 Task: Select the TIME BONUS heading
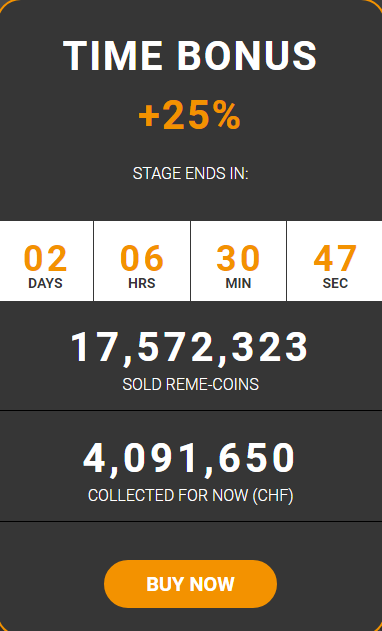pyautogui.click(x=190, y=56)
